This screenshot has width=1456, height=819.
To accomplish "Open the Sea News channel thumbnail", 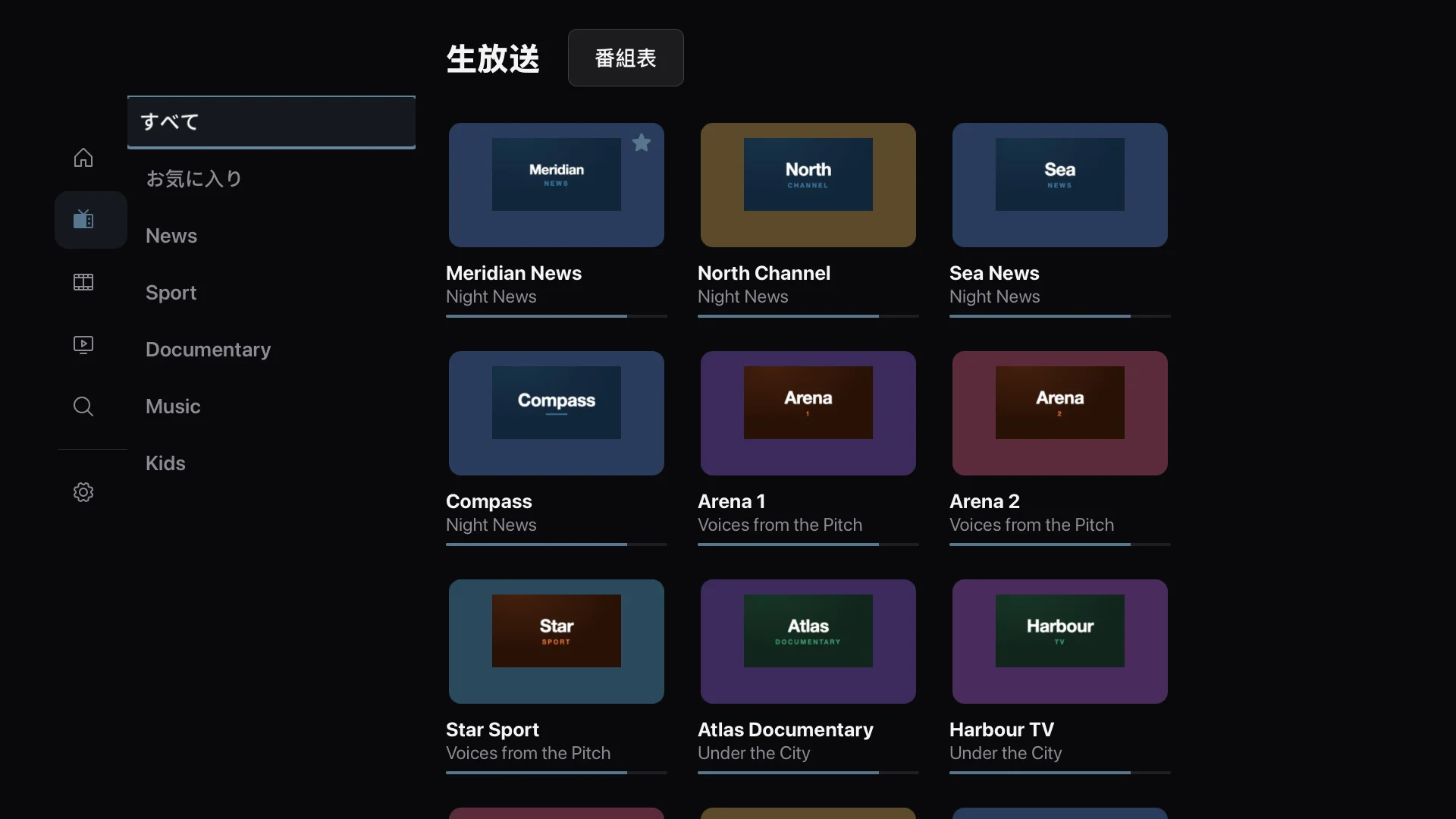I will (1060, 185).
